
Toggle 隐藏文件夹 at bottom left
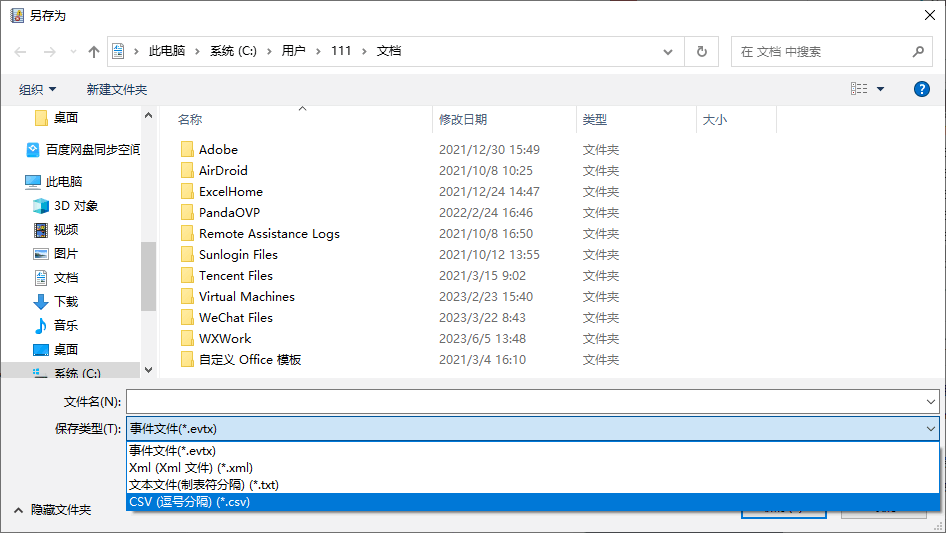click(x=52, y=510)
